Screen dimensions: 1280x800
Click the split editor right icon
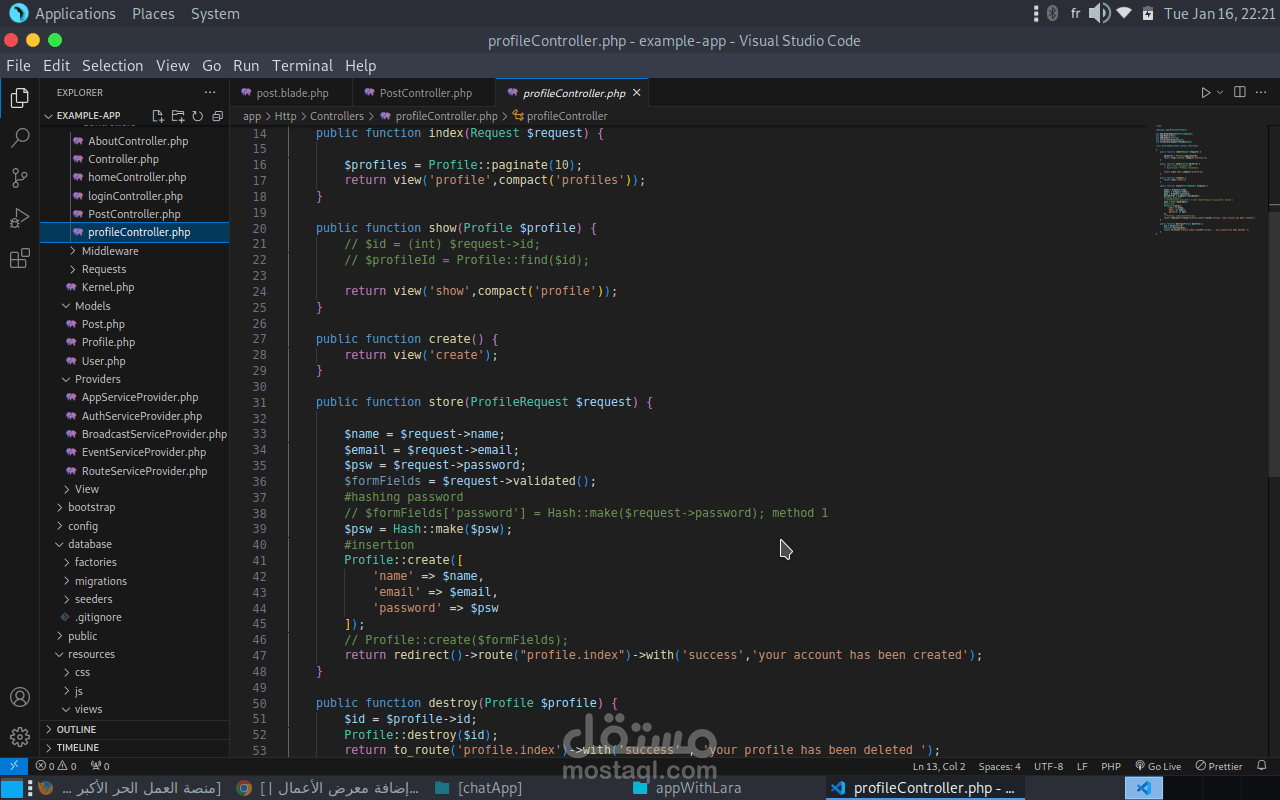click(x=1239, y=92)
